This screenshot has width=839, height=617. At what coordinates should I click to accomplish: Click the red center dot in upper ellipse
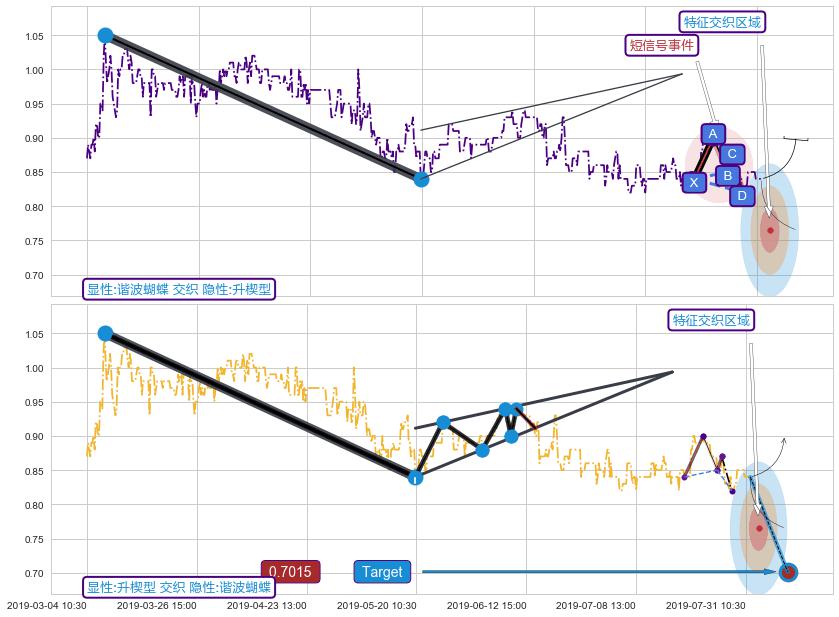tap(770, 230)
